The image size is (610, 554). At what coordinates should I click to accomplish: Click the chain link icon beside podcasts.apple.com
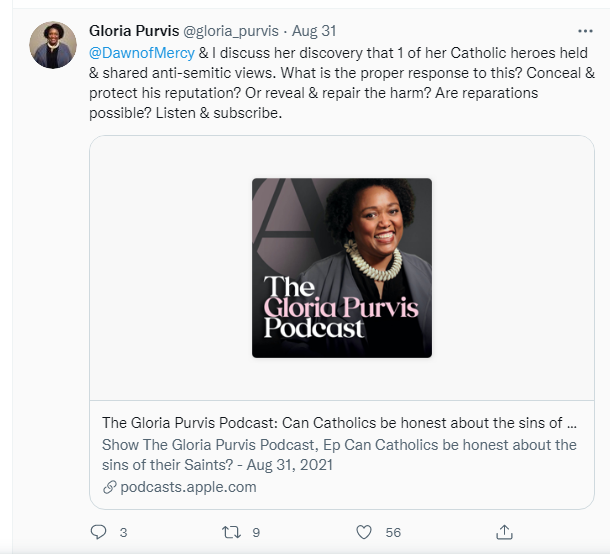[110, 487]
